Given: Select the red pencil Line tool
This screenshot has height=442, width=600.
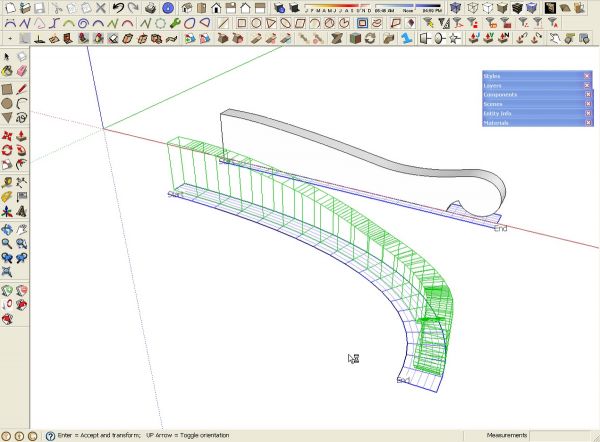Looking at the screenshot, I should (x=21, y=89).
